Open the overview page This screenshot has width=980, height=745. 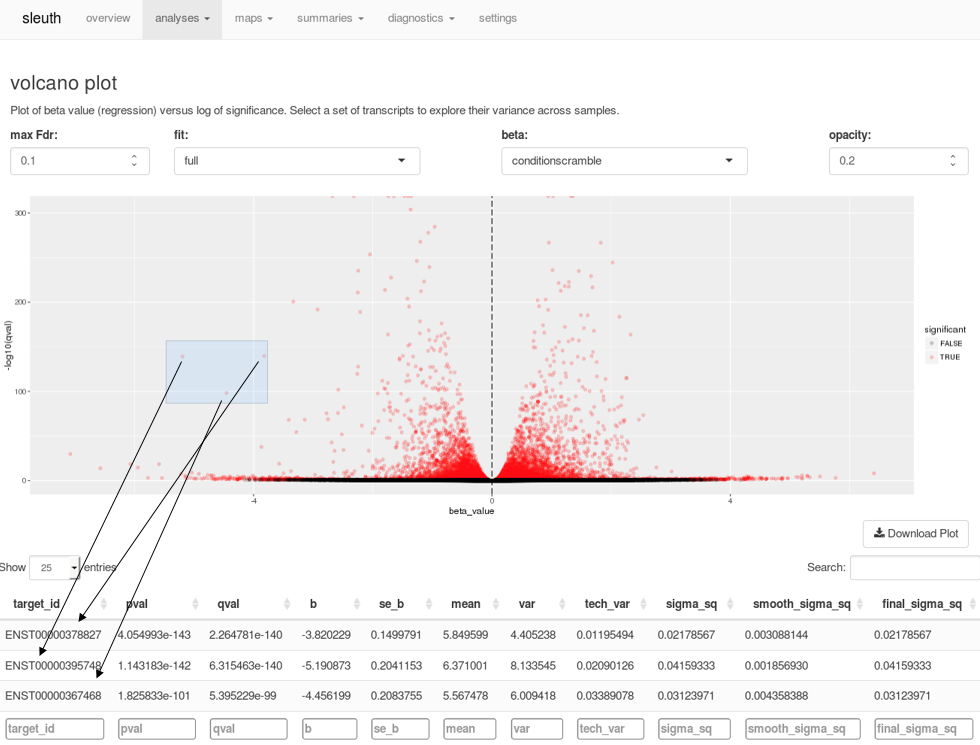(x=108, y=18)
